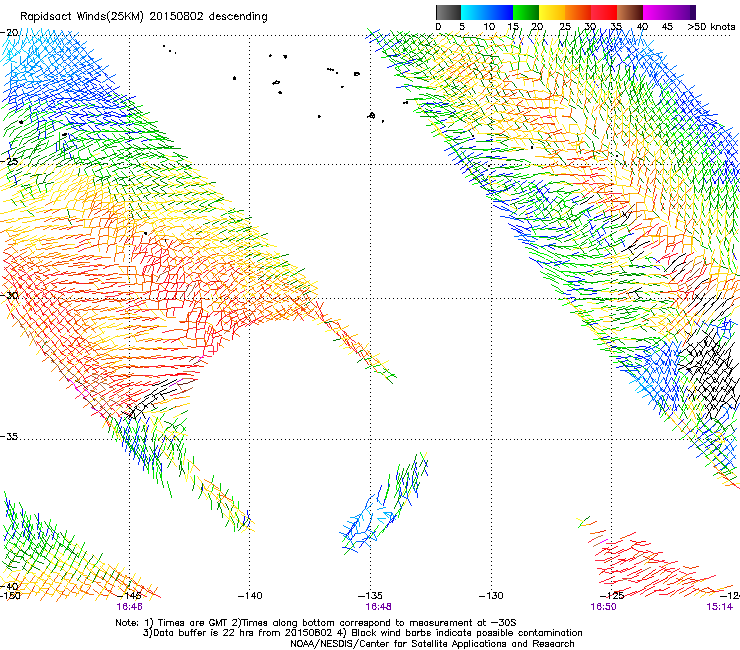Viewport: 740px width, 650px height.
Task: Click legend tick label '45'
Action: point(667,27)
